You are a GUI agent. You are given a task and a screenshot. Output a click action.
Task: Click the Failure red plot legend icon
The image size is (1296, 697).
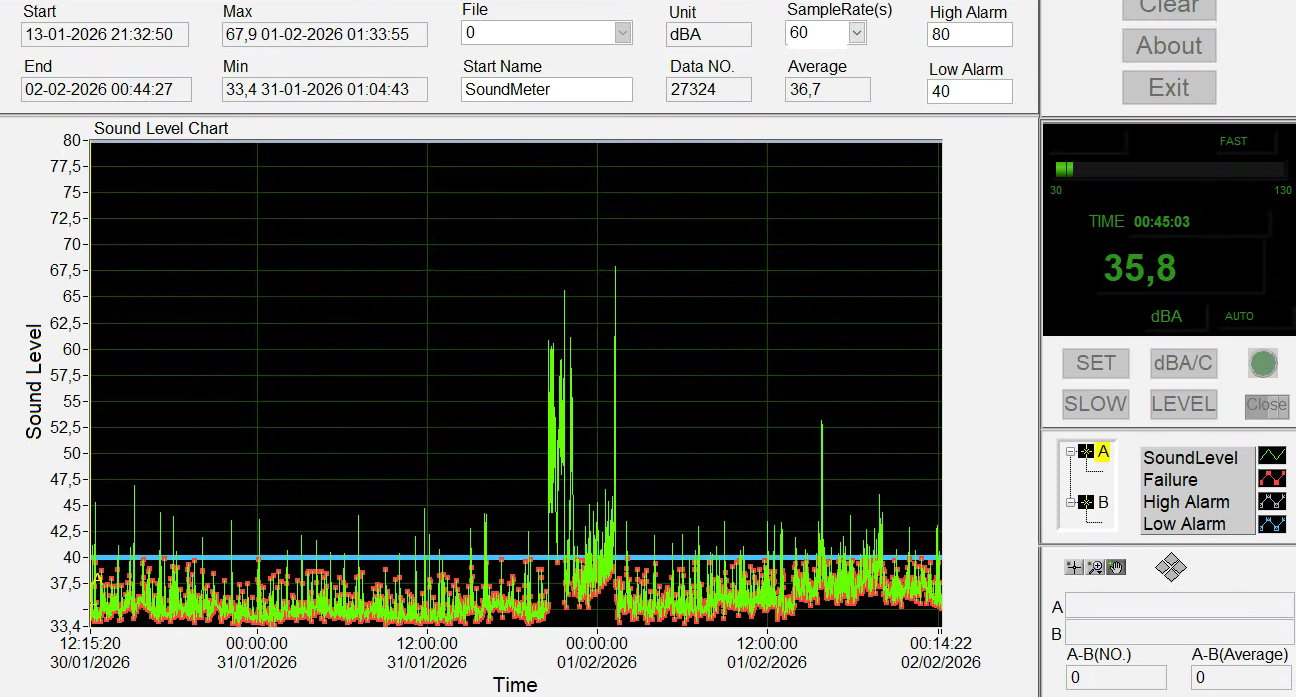tap(1271, 479)
